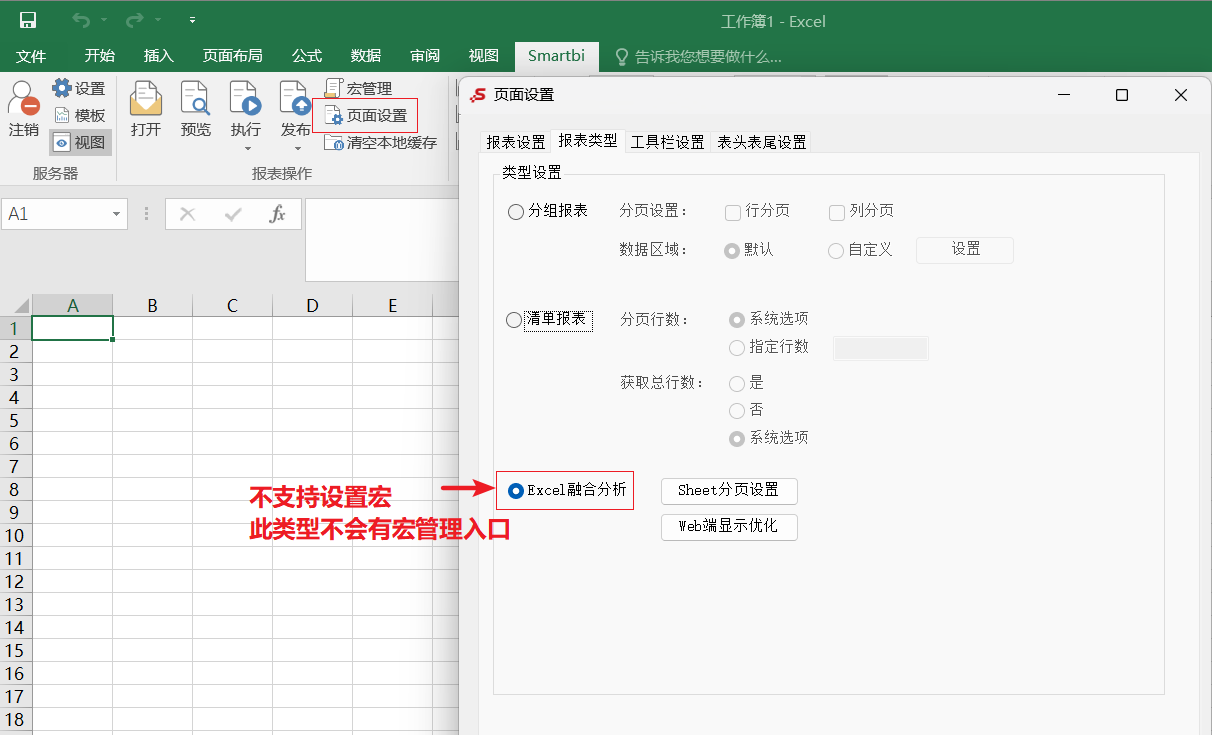Screen dimensions: 1212x735
Task: Switch to 报表设置 tab in dialog
Action: [x=516, y=142]
